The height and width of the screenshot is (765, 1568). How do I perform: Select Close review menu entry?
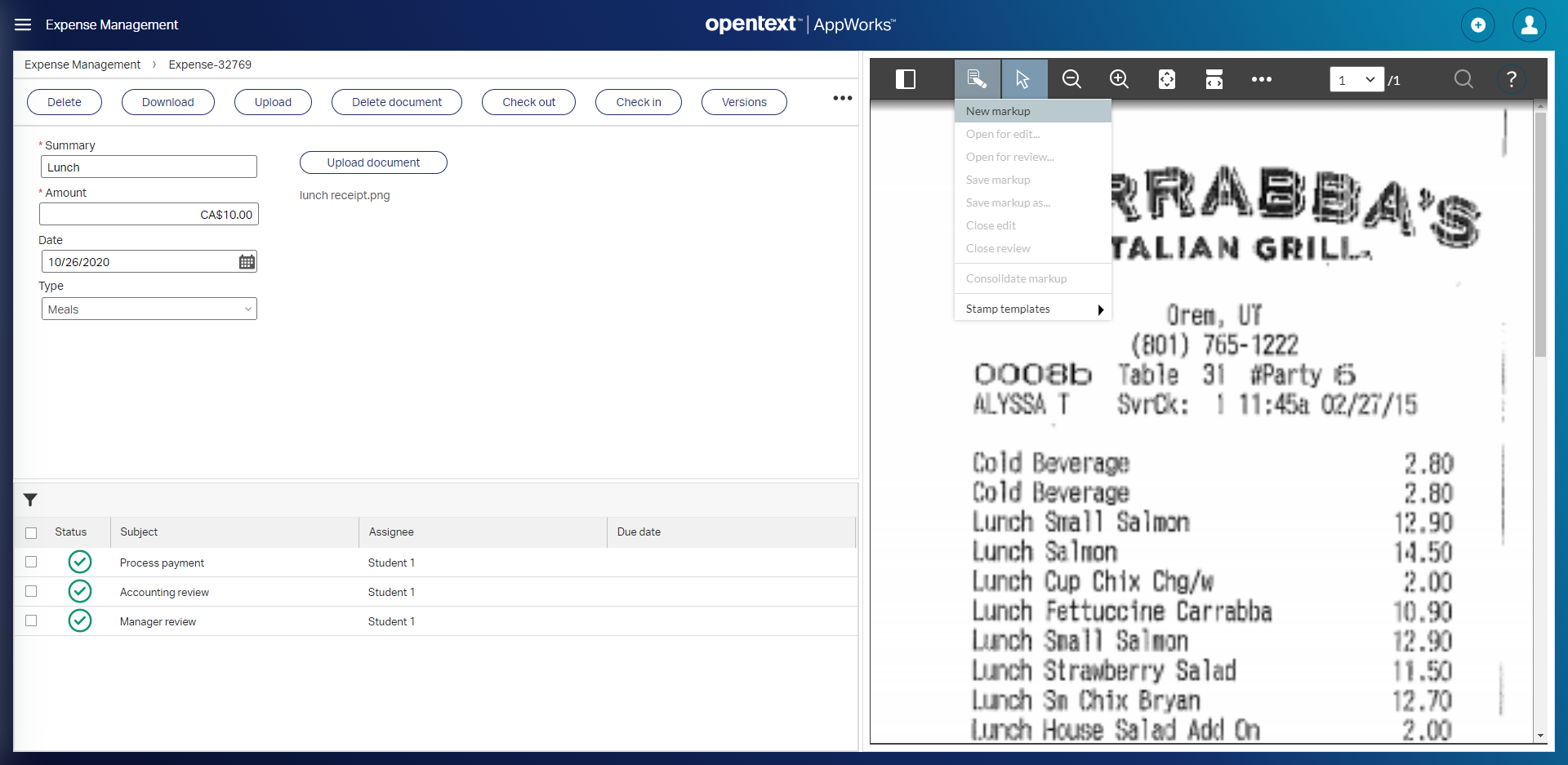click(1033, 248)
